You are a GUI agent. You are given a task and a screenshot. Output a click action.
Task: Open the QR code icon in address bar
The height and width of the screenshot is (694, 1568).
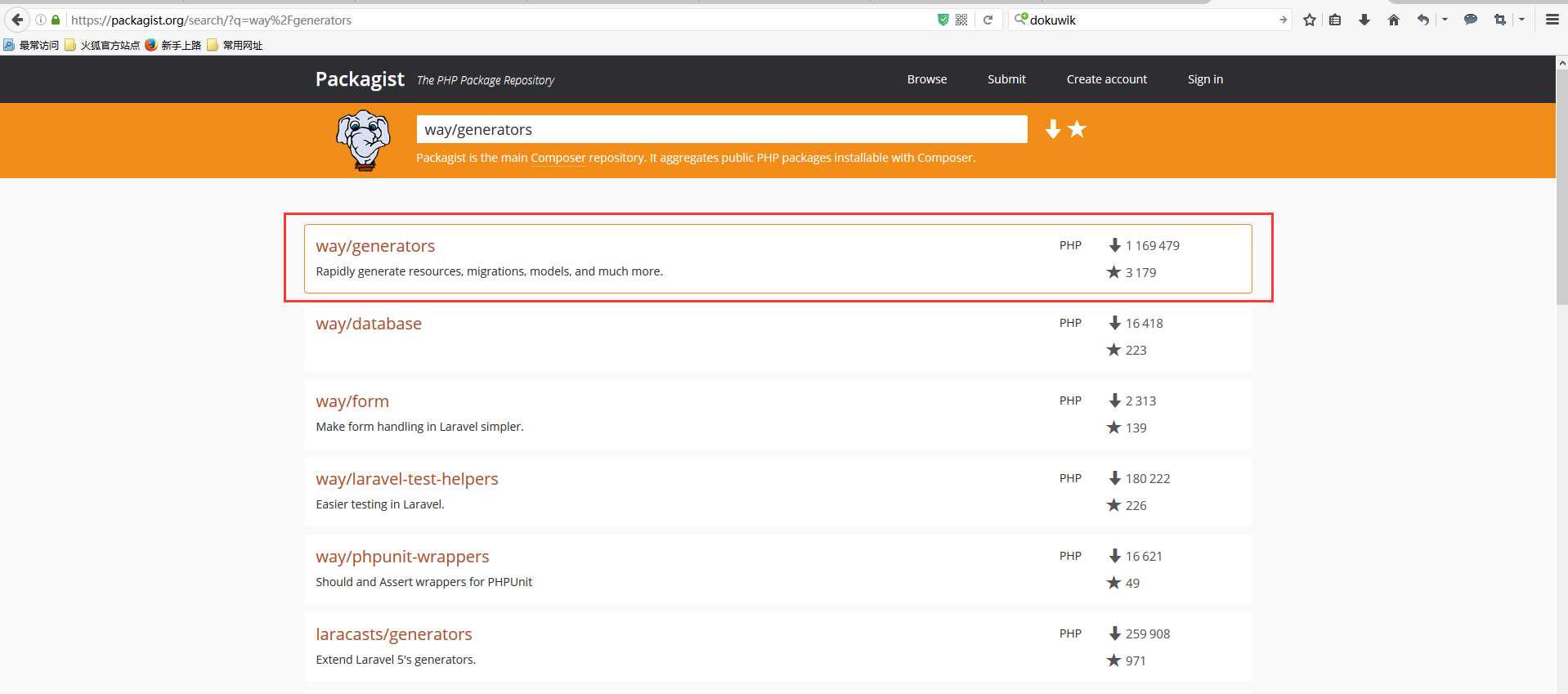961,20
